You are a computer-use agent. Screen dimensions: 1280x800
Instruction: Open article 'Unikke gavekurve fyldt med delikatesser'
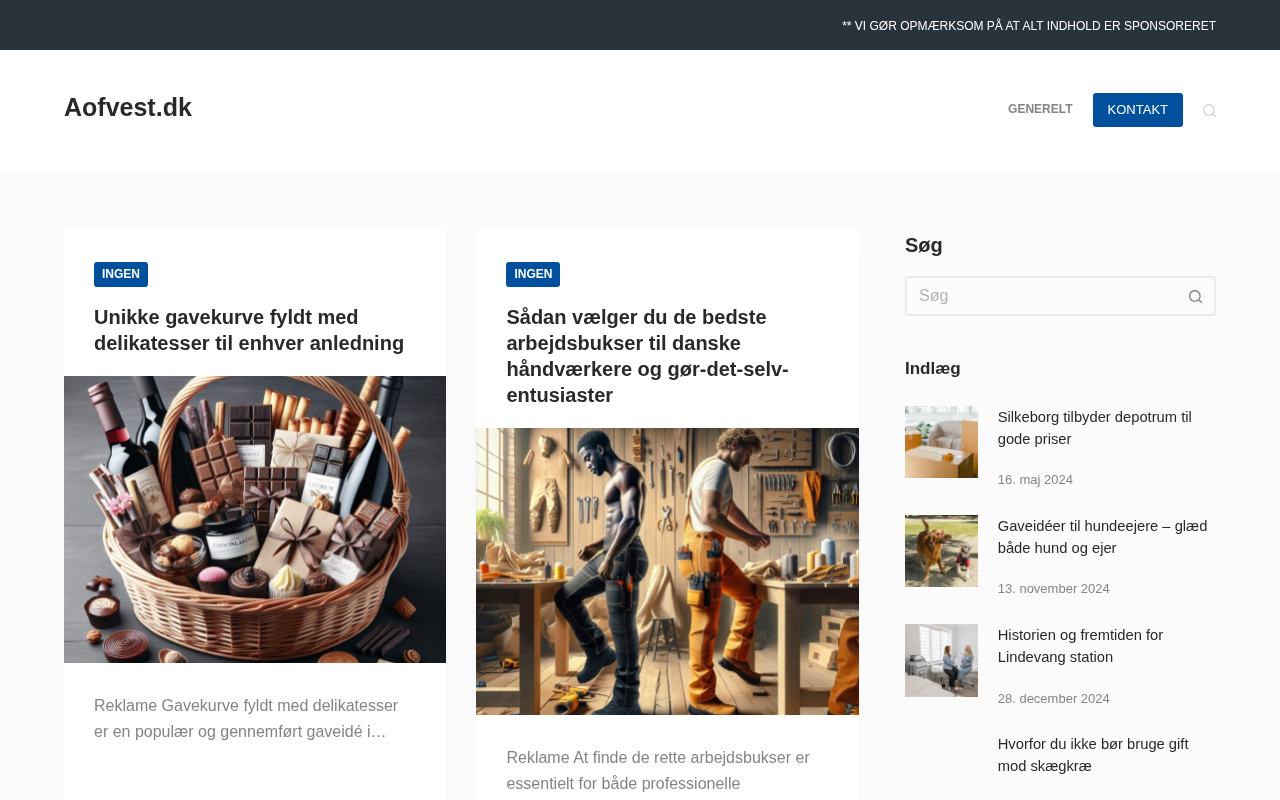pyautogui.click(x=249, y=330)
